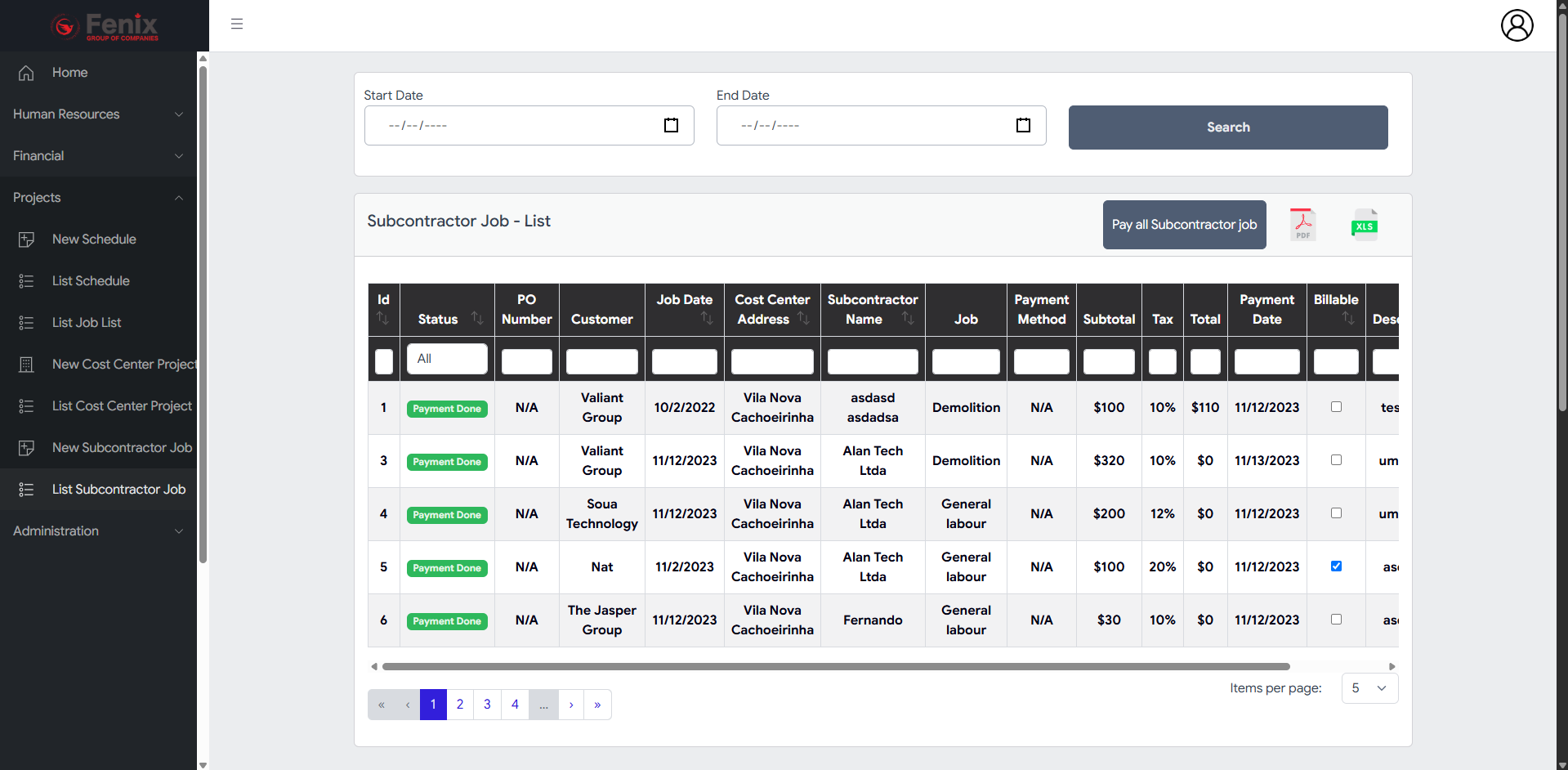Go to next page arrow
The height and width of the screenshot is (770, 1568).
(571, 705)
